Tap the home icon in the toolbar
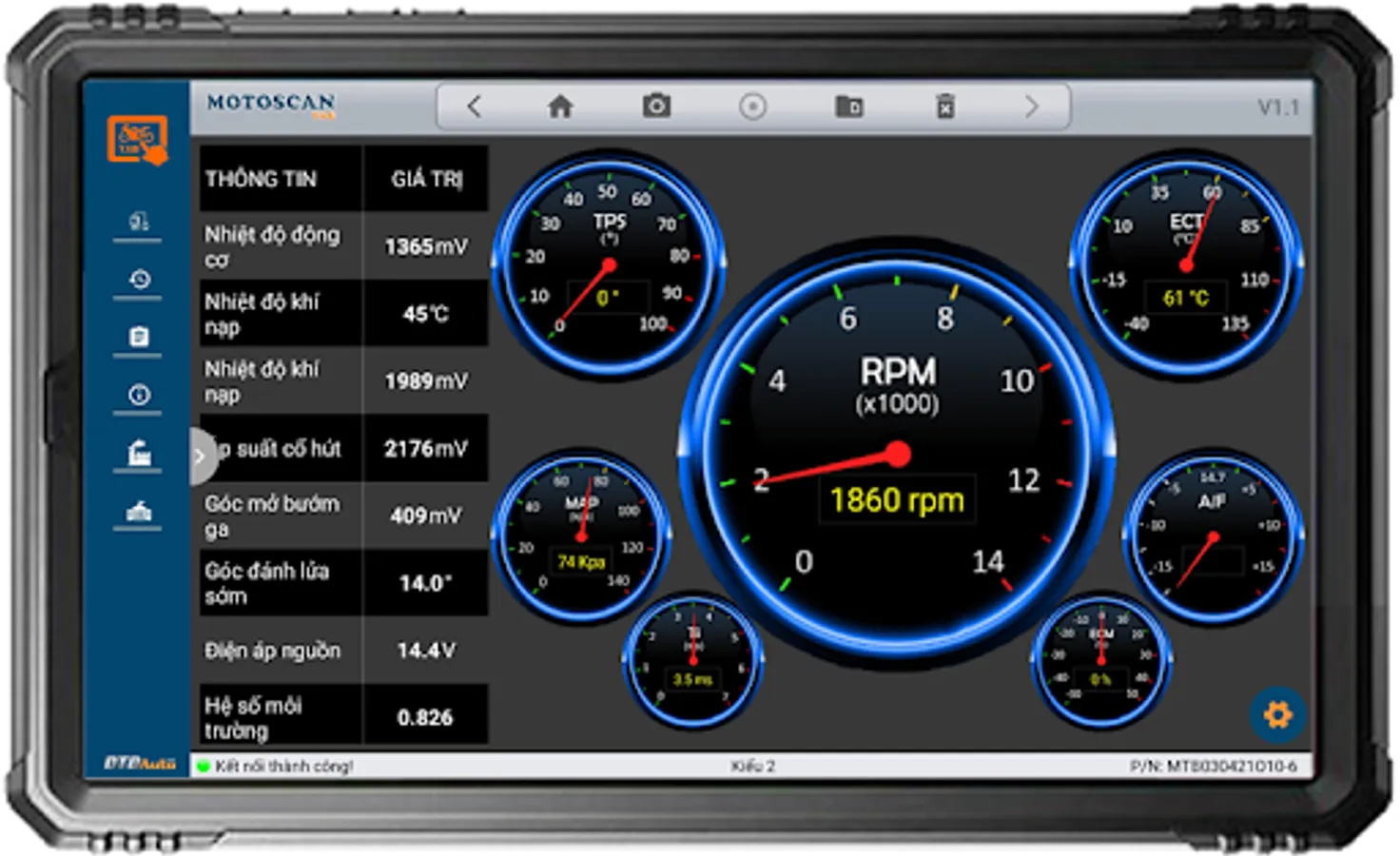1400x856 pixels. coord(560,107)
